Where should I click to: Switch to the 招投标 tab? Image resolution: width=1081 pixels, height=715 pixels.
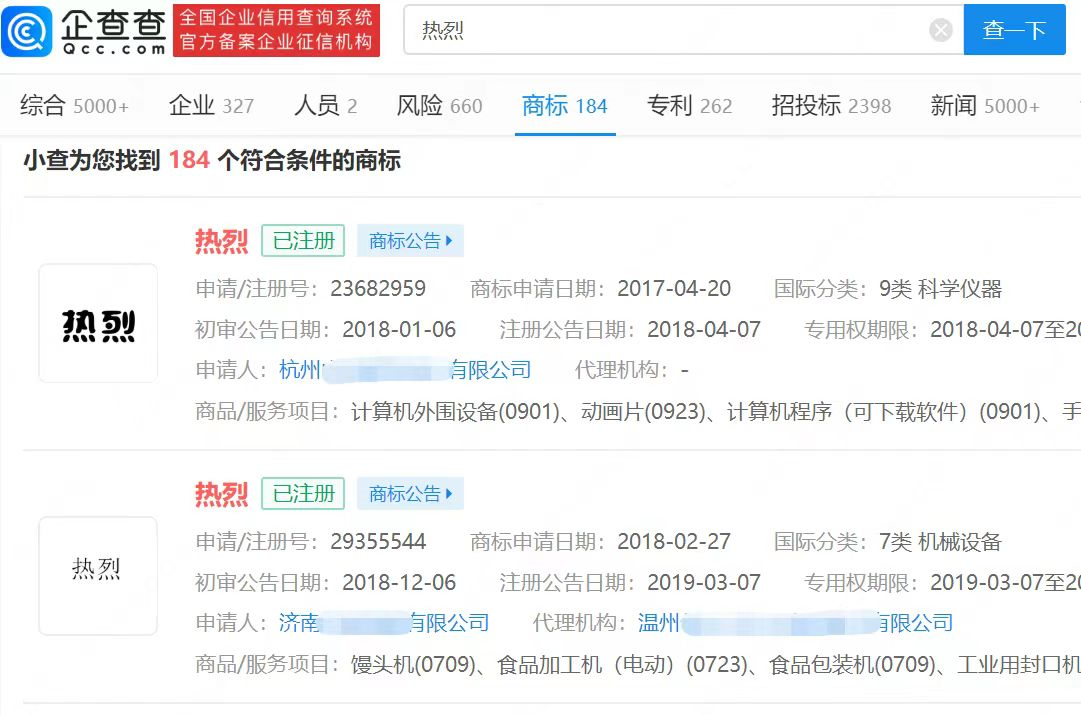coord(830,106)
